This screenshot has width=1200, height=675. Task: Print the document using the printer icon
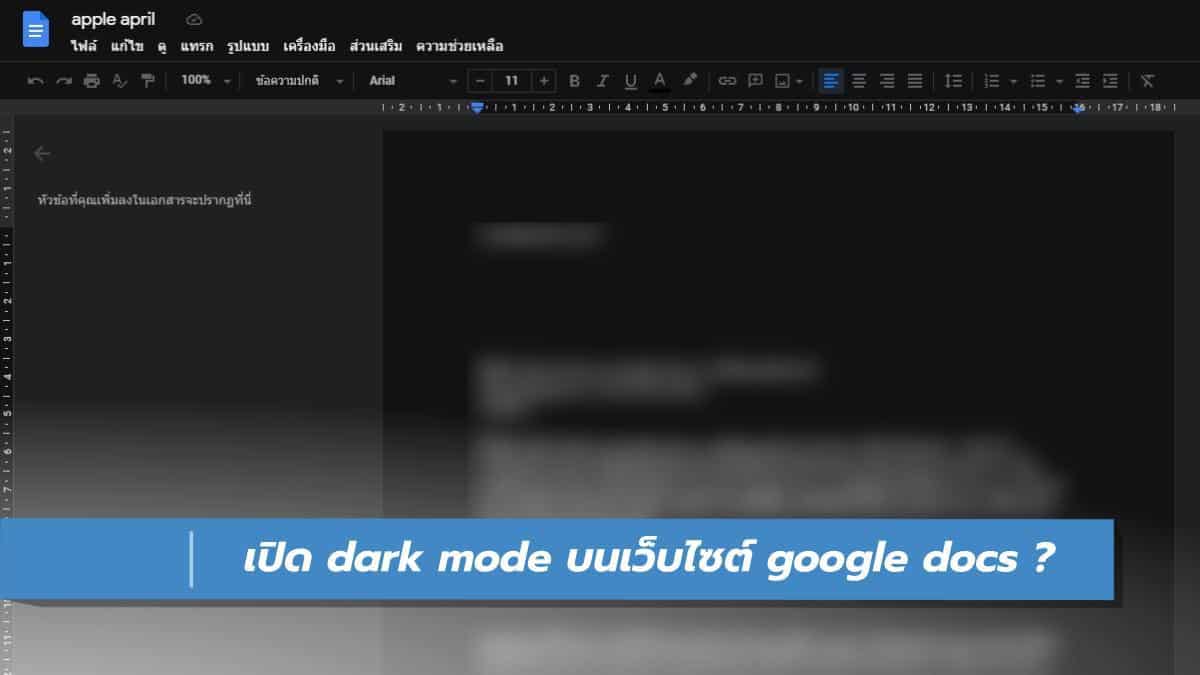(92, 81)
